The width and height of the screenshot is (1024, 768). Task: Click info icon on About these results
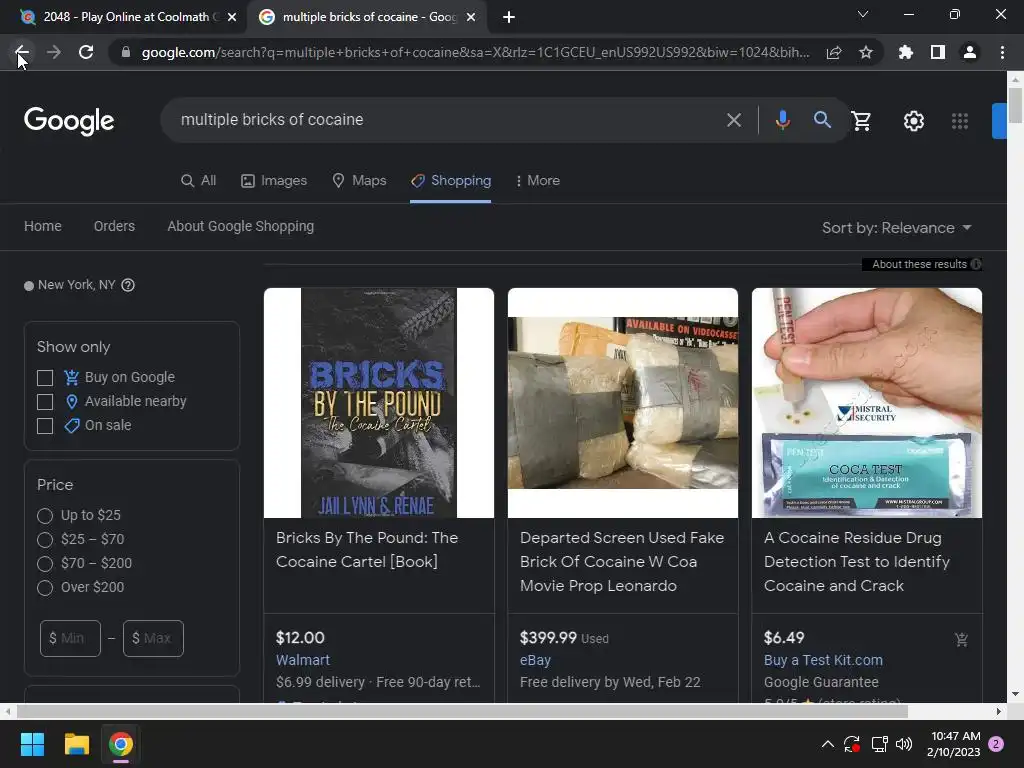[976, 264]
